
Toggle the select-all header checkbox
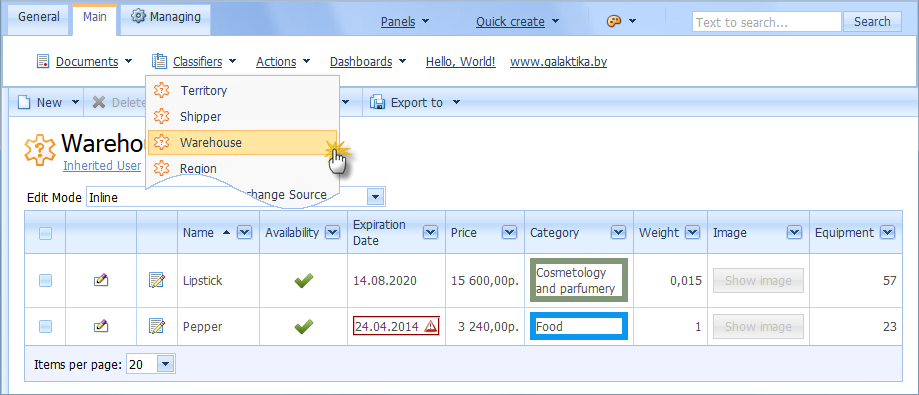tap(45, 233)
